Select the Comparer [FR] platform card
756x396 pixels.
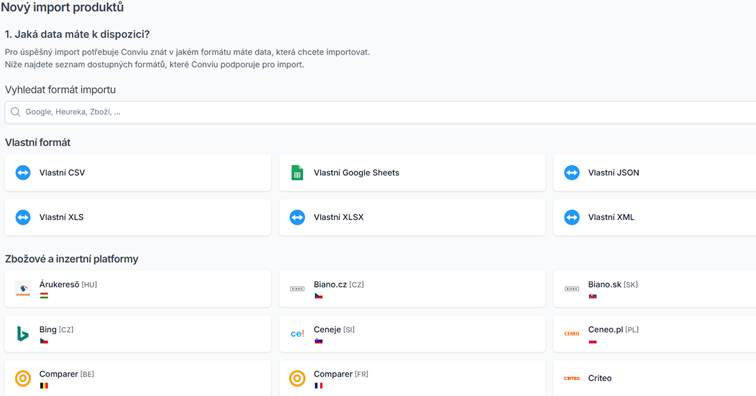[412, 378]
